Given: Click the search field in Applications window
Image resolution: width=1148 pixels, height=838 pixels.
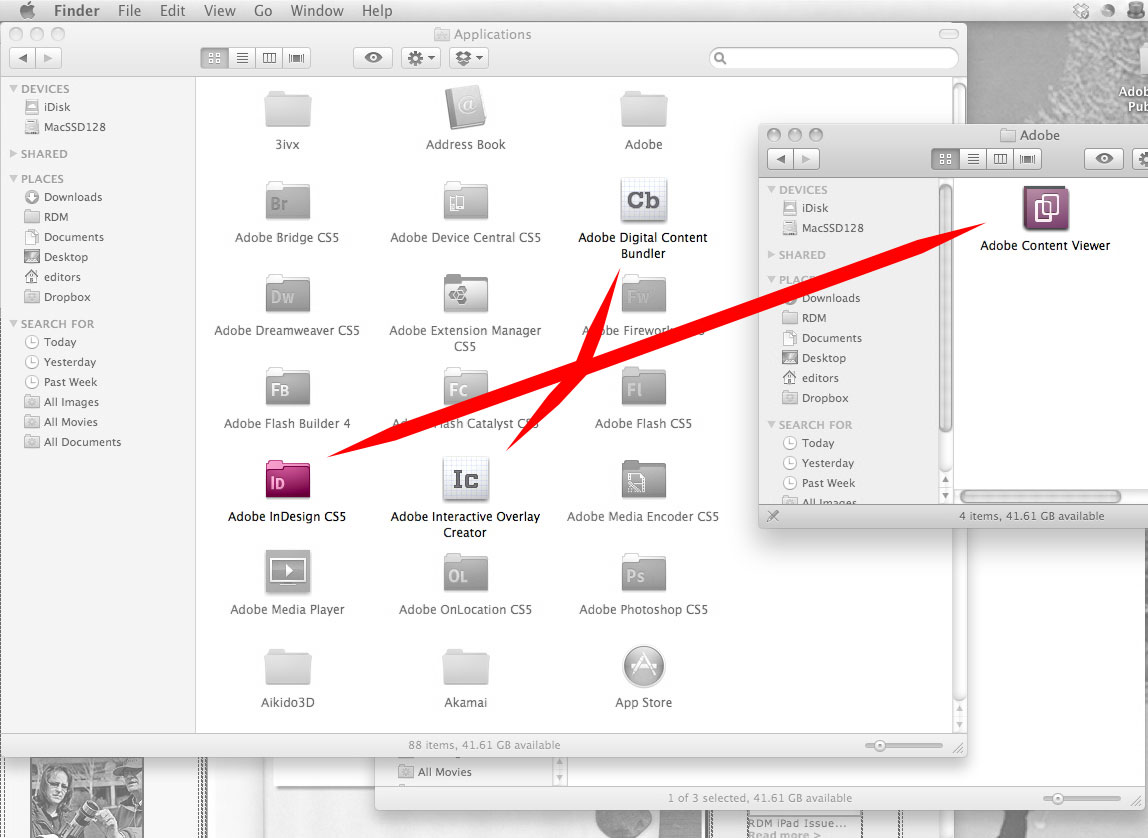Looking at the screenshot, I should (x=834, y=58).
